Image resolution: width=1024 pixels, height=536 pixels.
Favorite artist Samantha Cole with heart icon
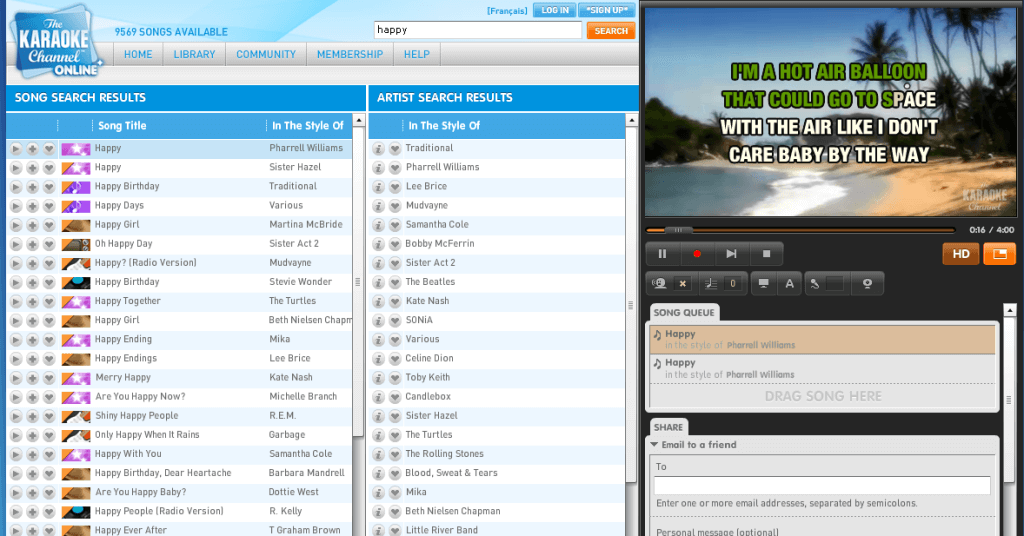tap(394, 225)
